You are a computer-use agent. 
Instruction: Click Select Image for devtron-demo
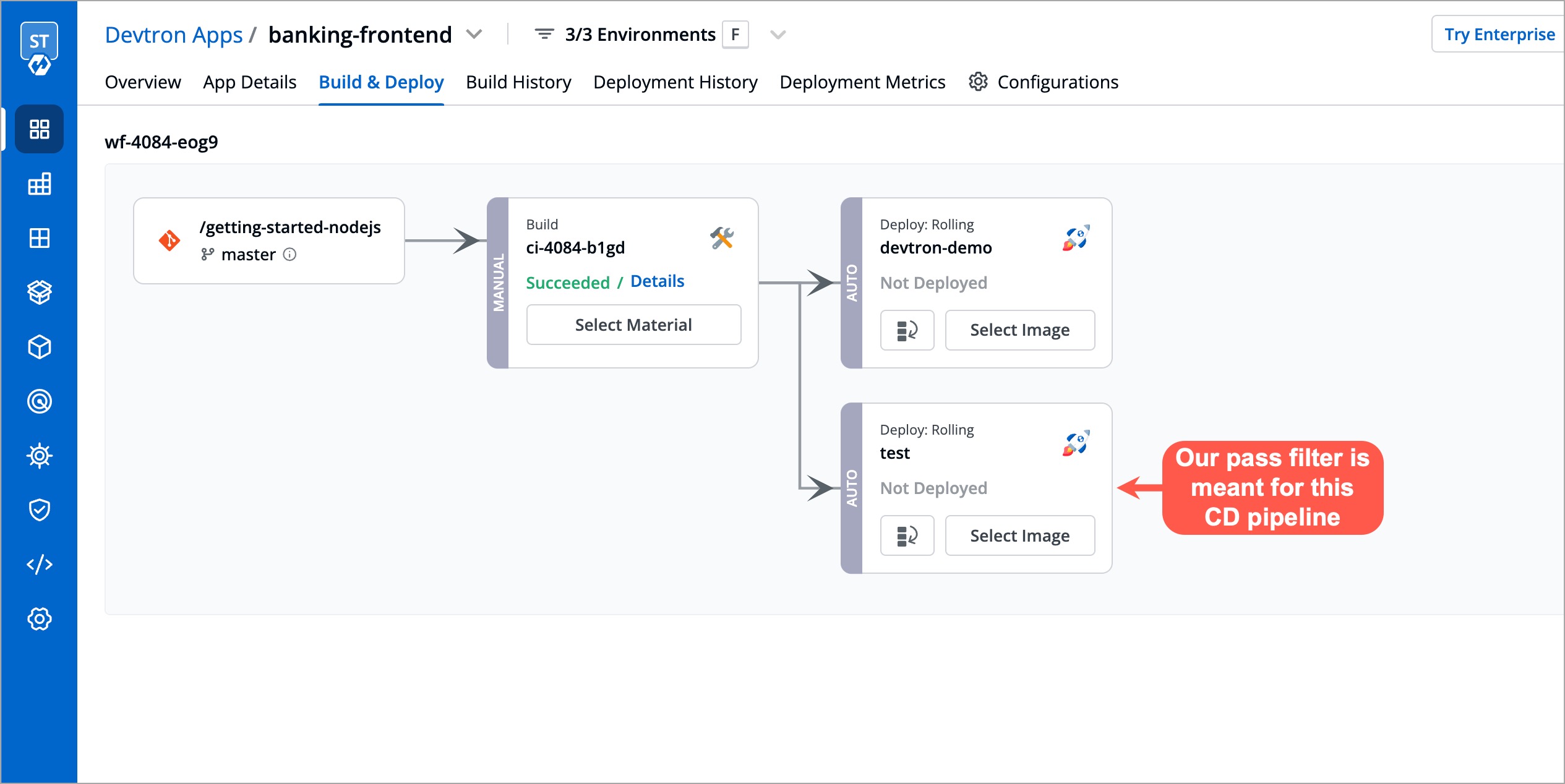click(x=1020, y=330)
